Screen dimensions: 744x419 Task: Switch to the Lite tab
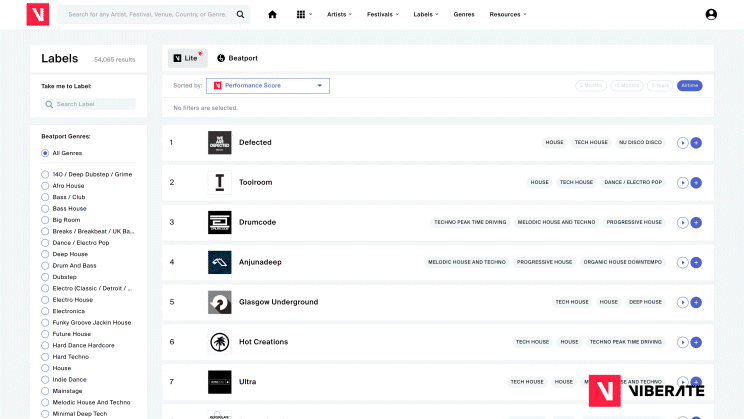pyautogui.click(x=187, y=58)
